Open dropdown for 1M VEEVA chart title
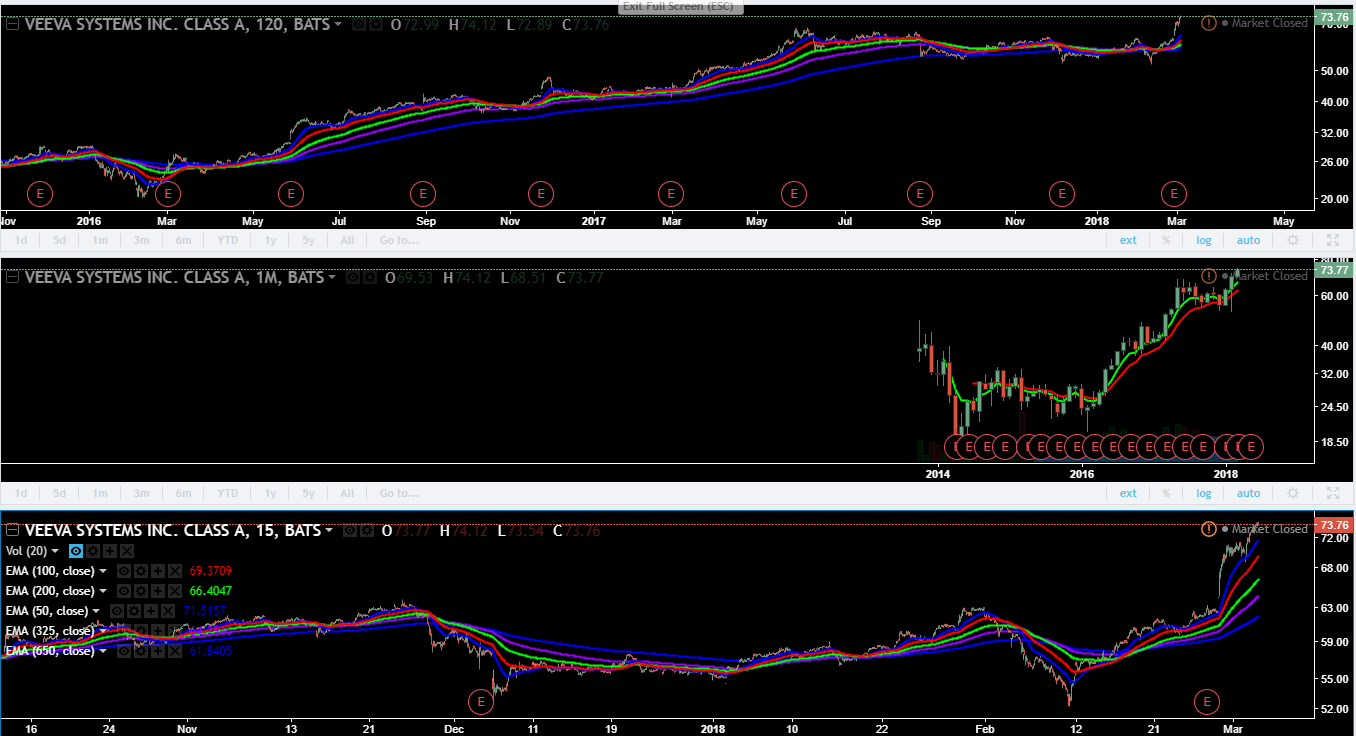The width and height of the screenshot is (1356, 736). (331, 277)
